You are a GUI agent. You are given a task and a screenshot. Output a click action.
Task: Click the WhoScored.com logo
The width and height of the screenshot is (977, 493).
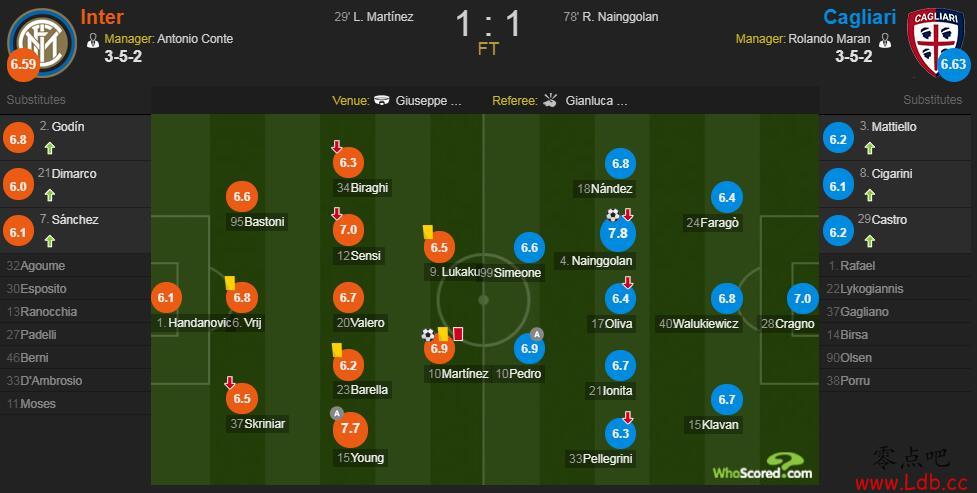click(763, 467)
